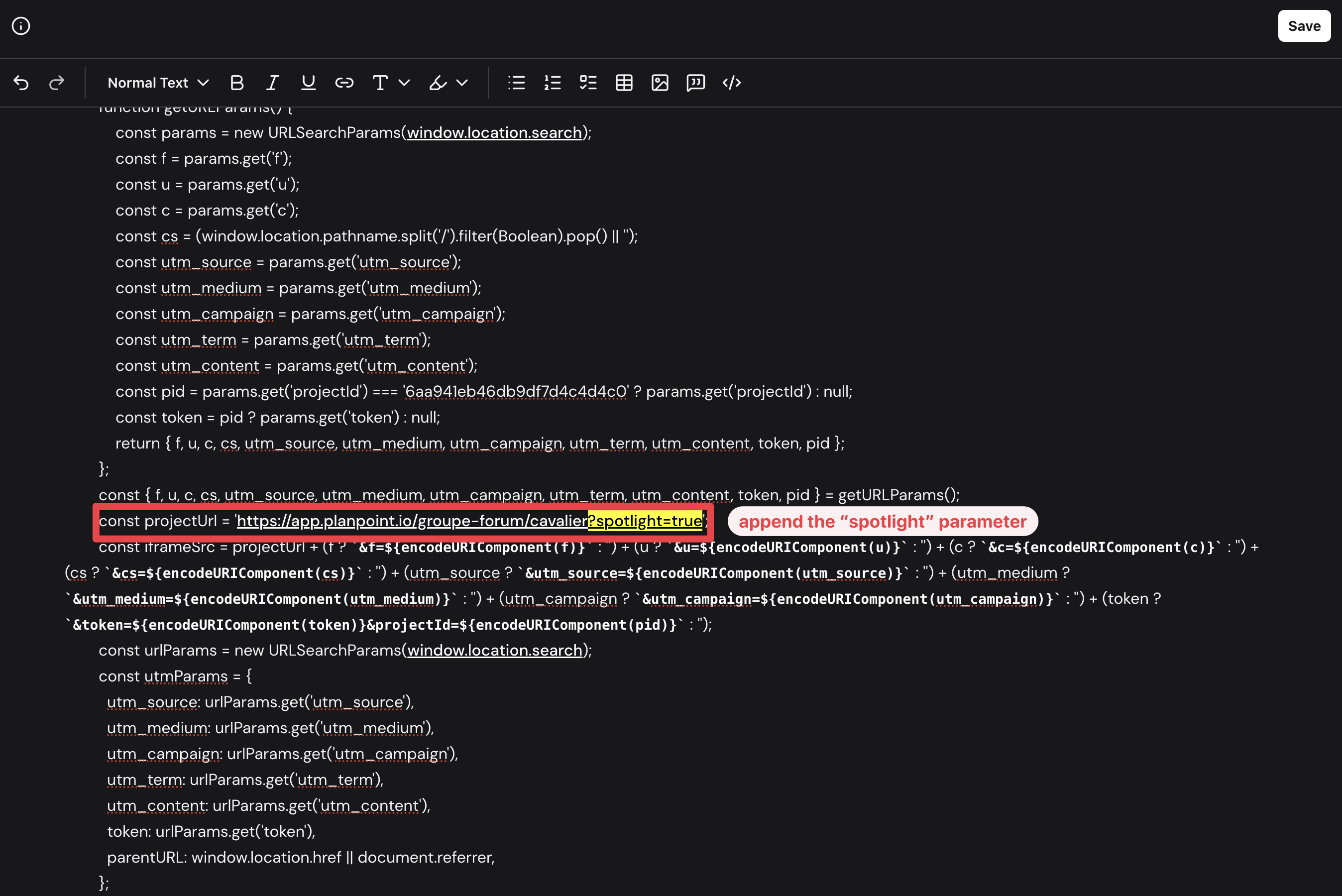Select the text style T icon
Viewport: 1342px width, 896px height.
pos(380,83)
